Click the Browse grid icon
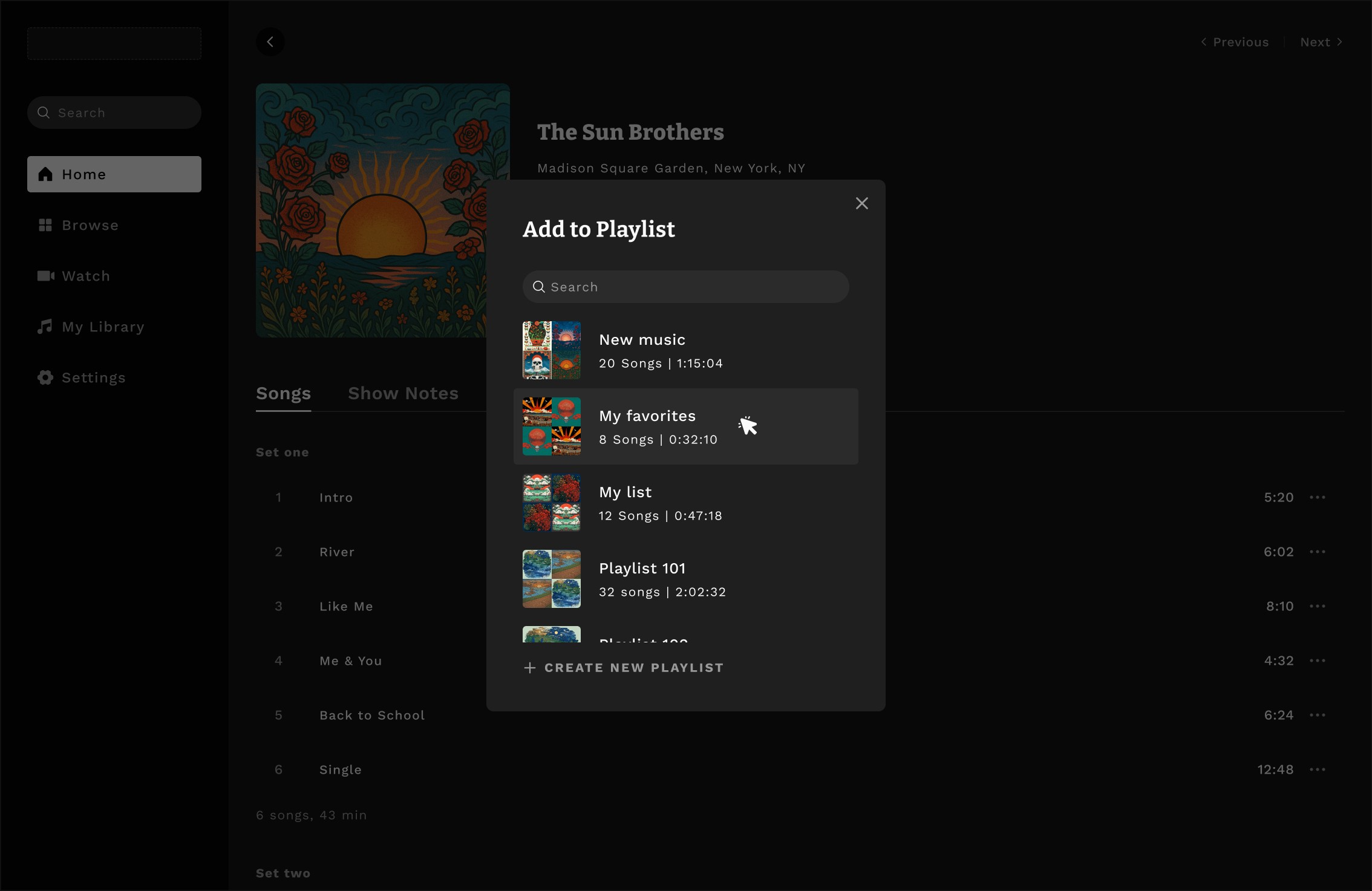 [45, 225]
